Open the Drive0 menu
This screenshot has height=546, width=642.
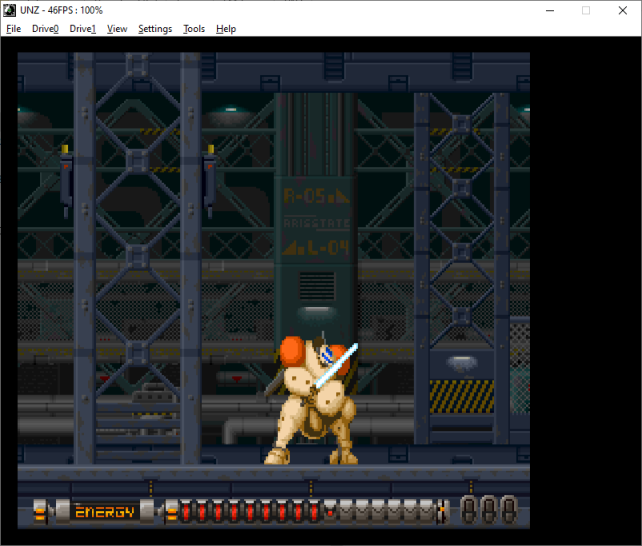pos(45,29)
